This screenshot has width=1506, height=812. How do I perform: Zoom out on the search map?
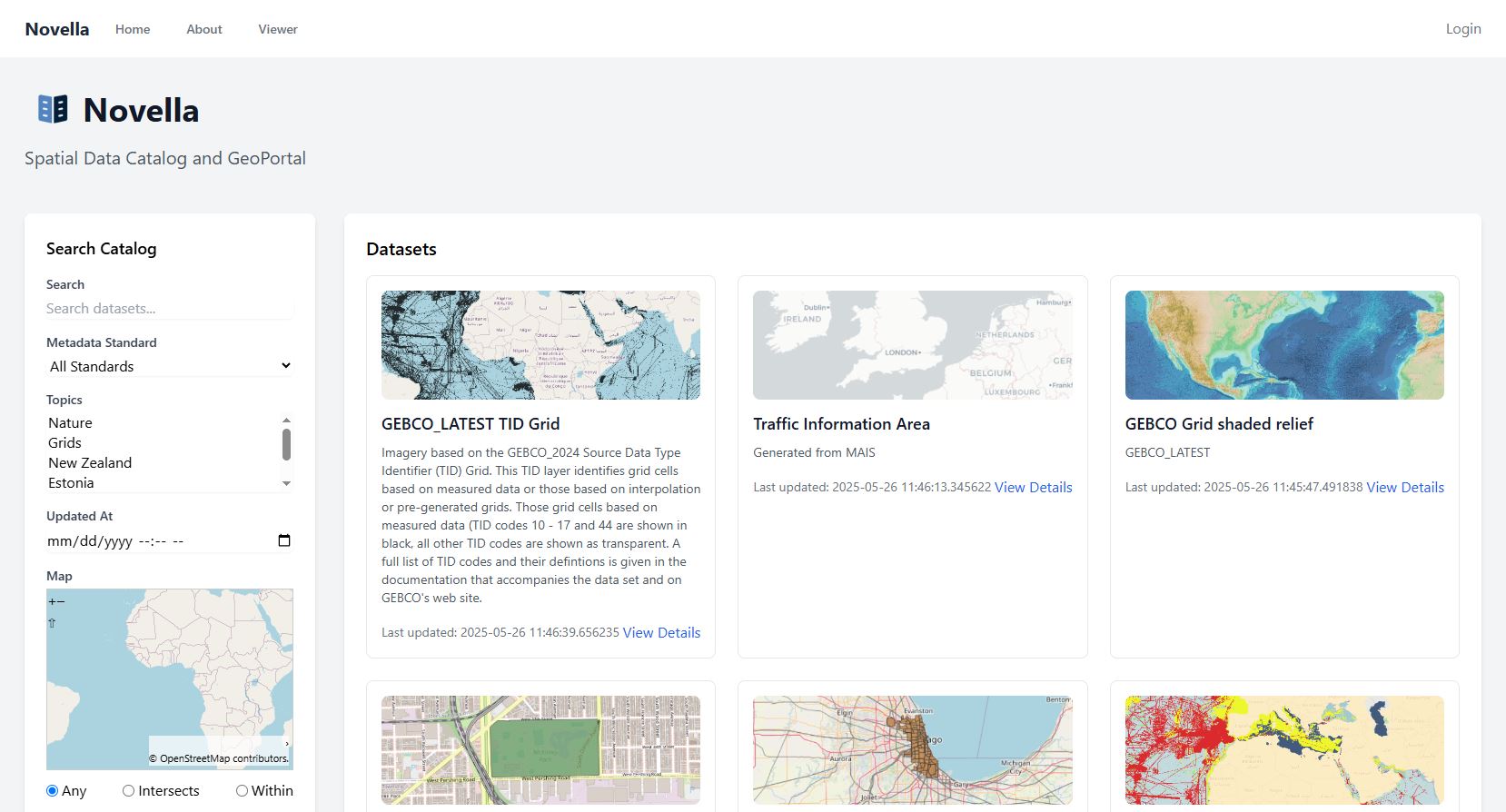pos(60,601)
